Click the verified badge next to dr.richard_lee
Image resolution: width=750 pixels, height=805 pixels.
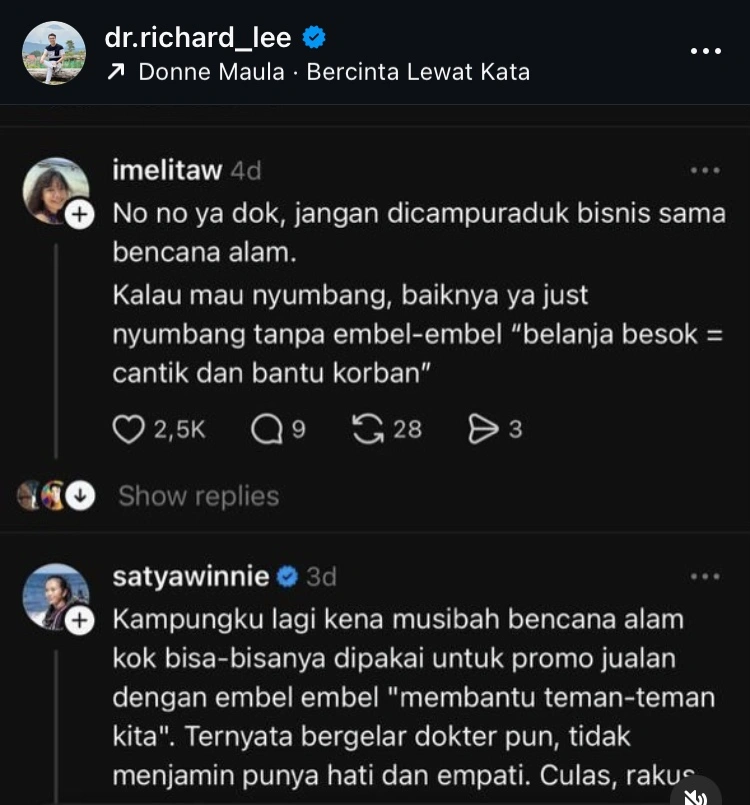[314, 37]
